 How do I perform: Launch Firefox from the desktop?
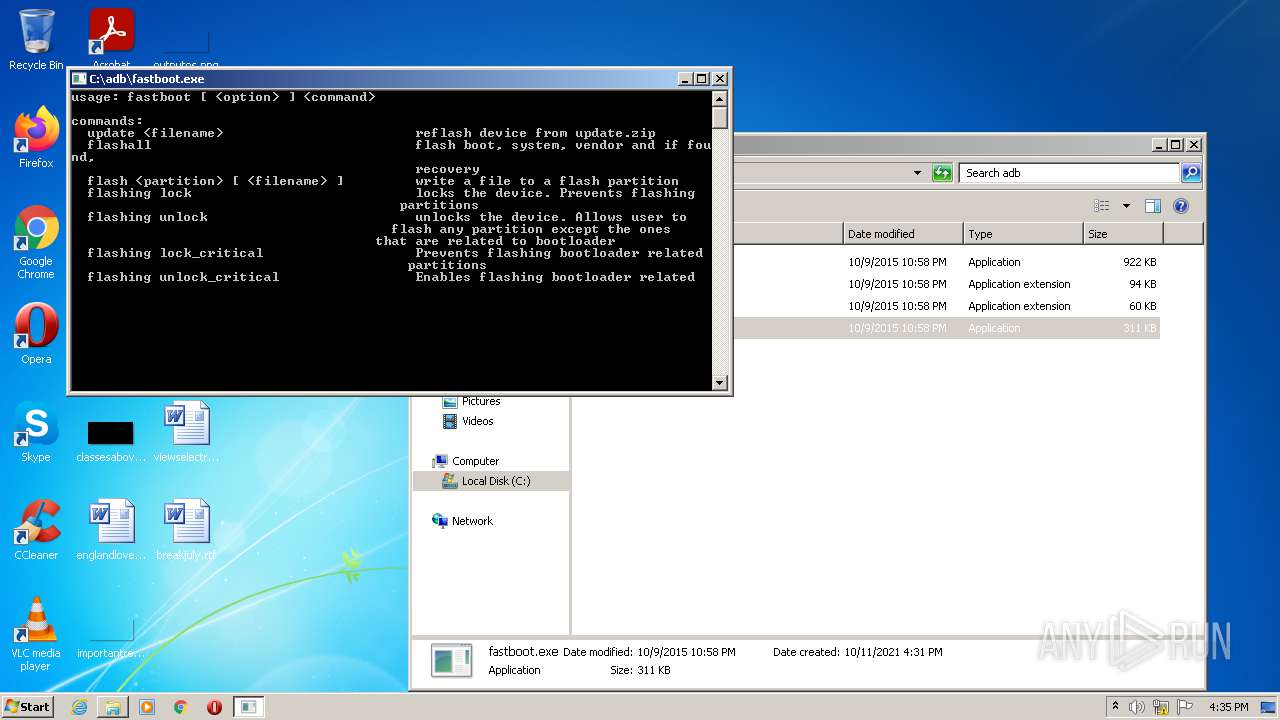click(36, 137)
